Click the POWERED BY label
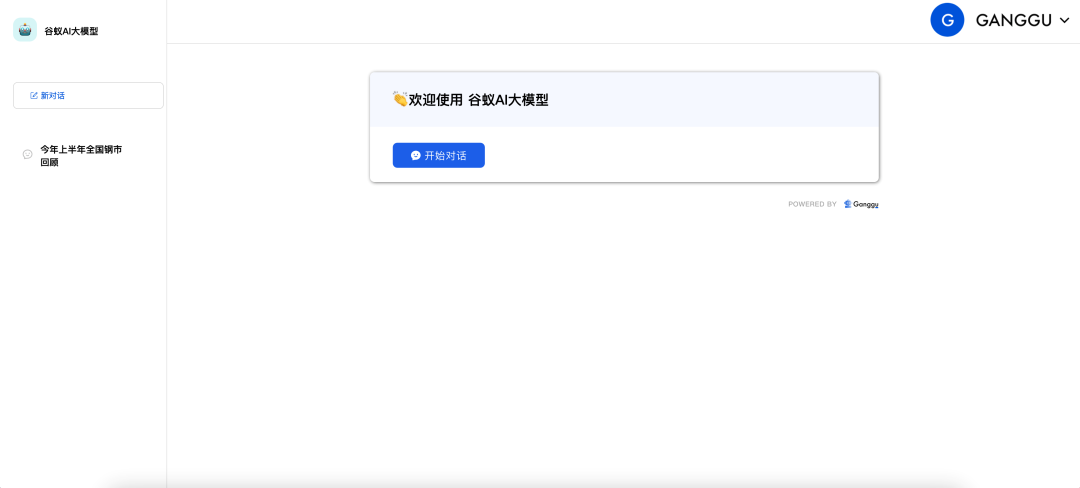The image size is (1080, 488). (x=812, y=204)
